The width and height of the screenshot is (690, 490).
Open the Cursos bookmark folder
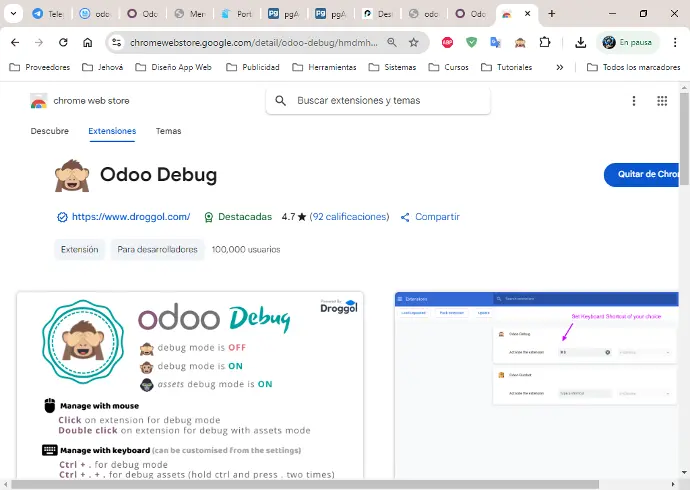coord(448,67)
